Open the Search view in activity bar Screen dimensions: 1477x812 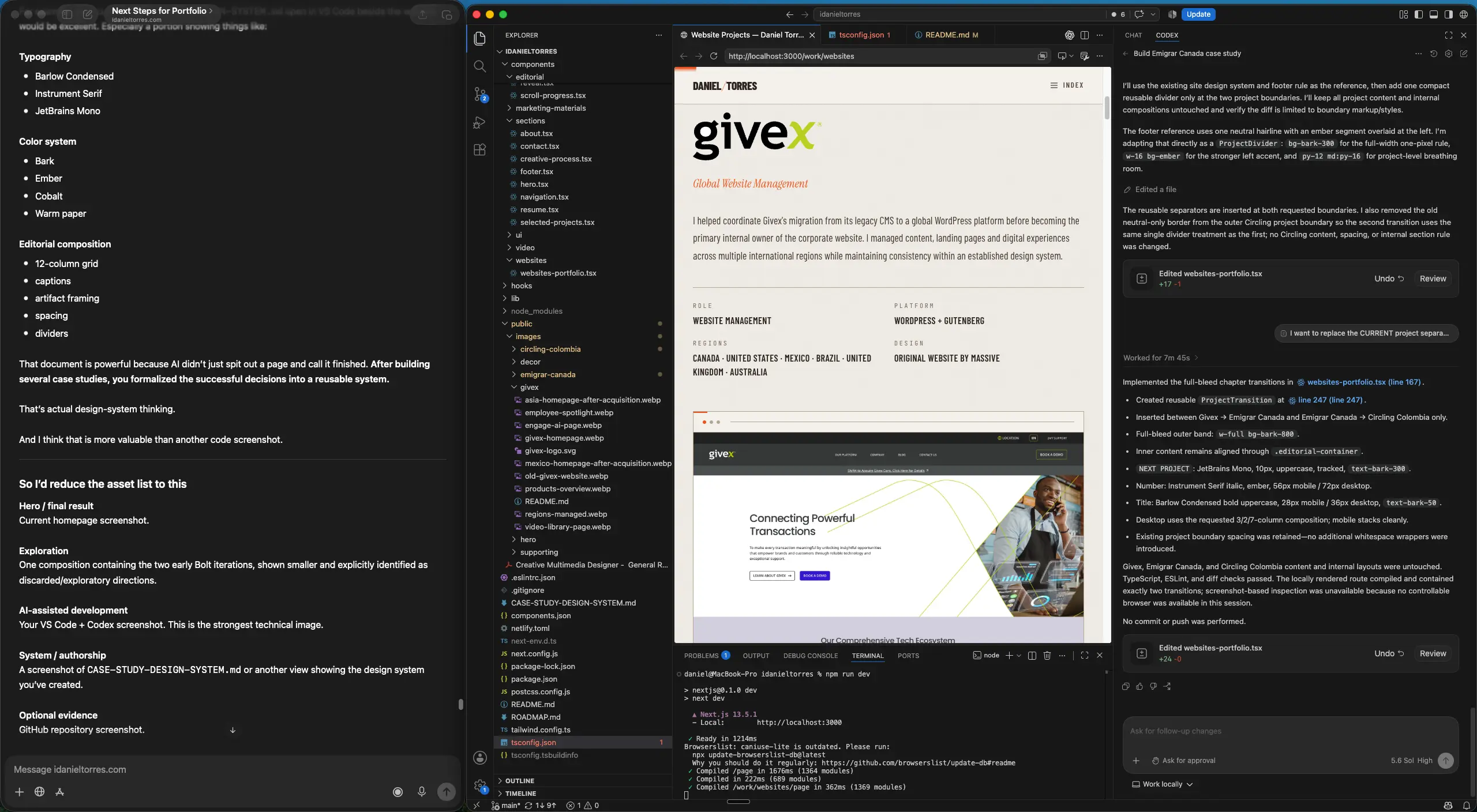coord(479,66)
